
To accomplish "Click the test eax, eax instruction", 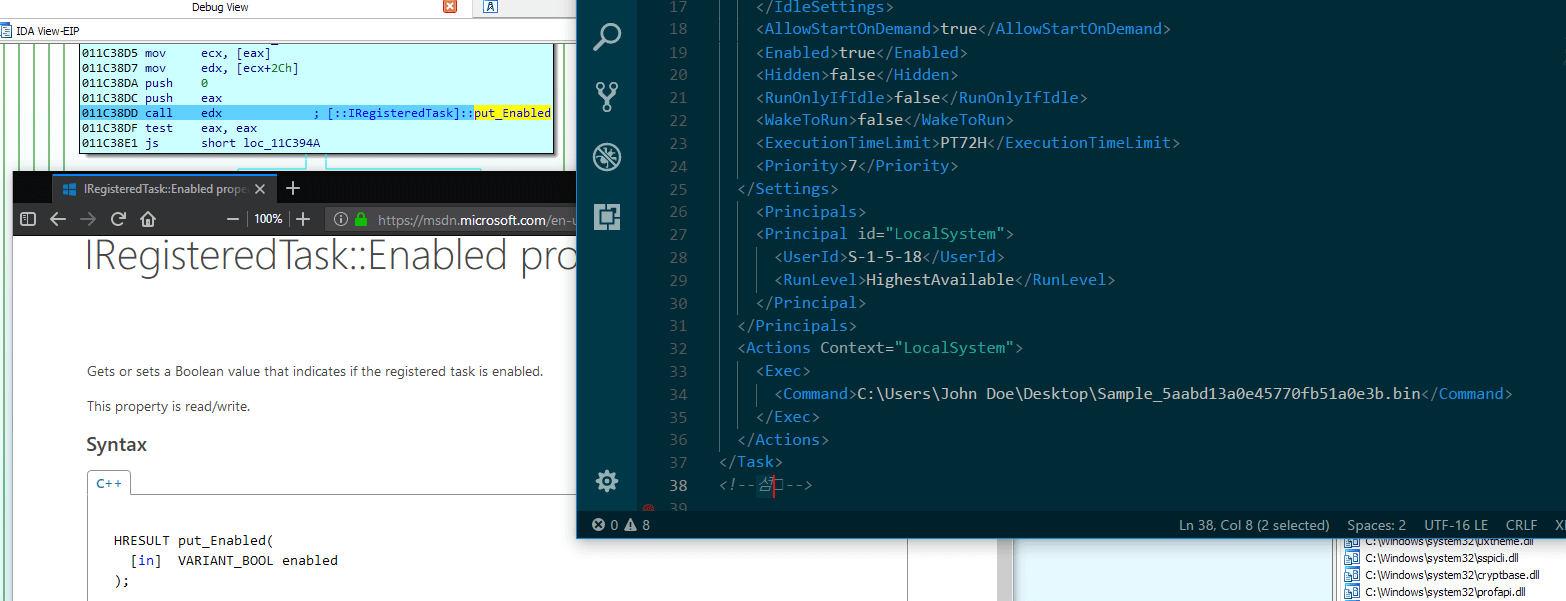I will click(x=169, y=128).
